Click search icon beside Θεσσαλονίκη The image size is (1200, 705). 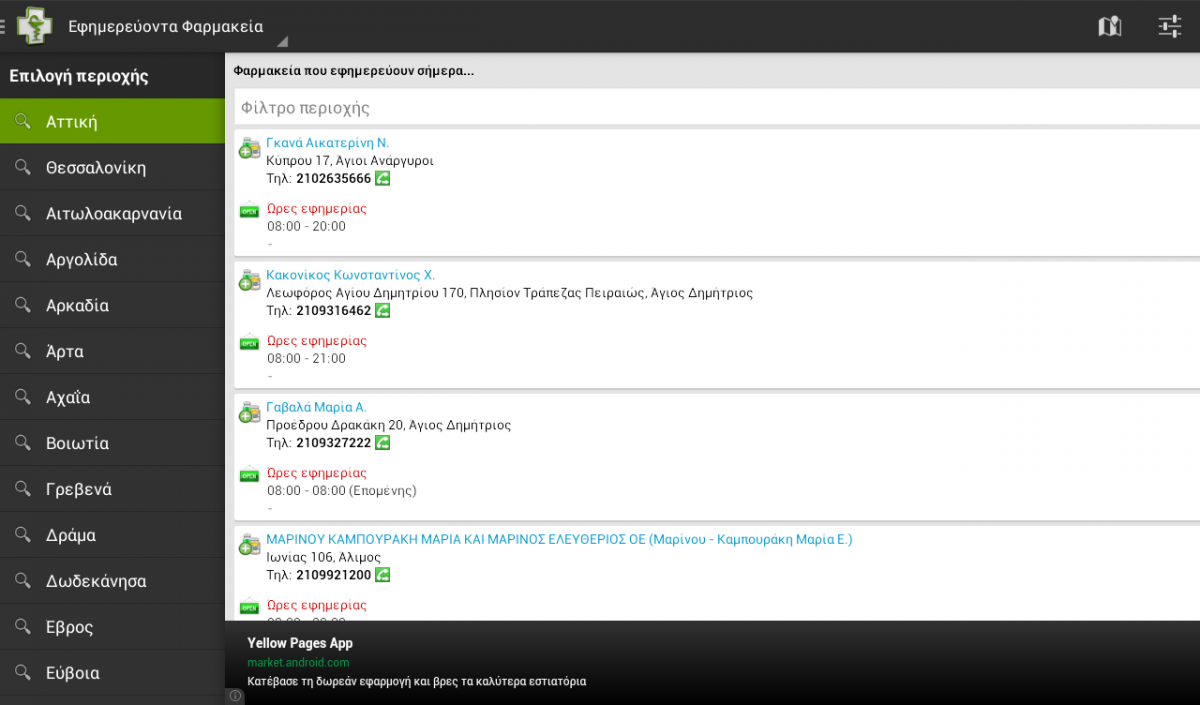coord(23,167)
